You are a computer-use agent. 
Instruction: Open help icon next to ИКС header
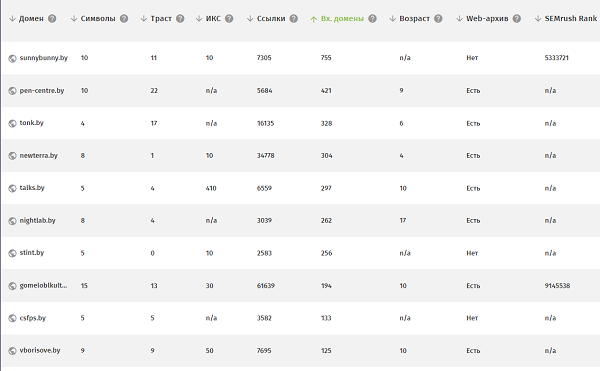click(229, 18)
